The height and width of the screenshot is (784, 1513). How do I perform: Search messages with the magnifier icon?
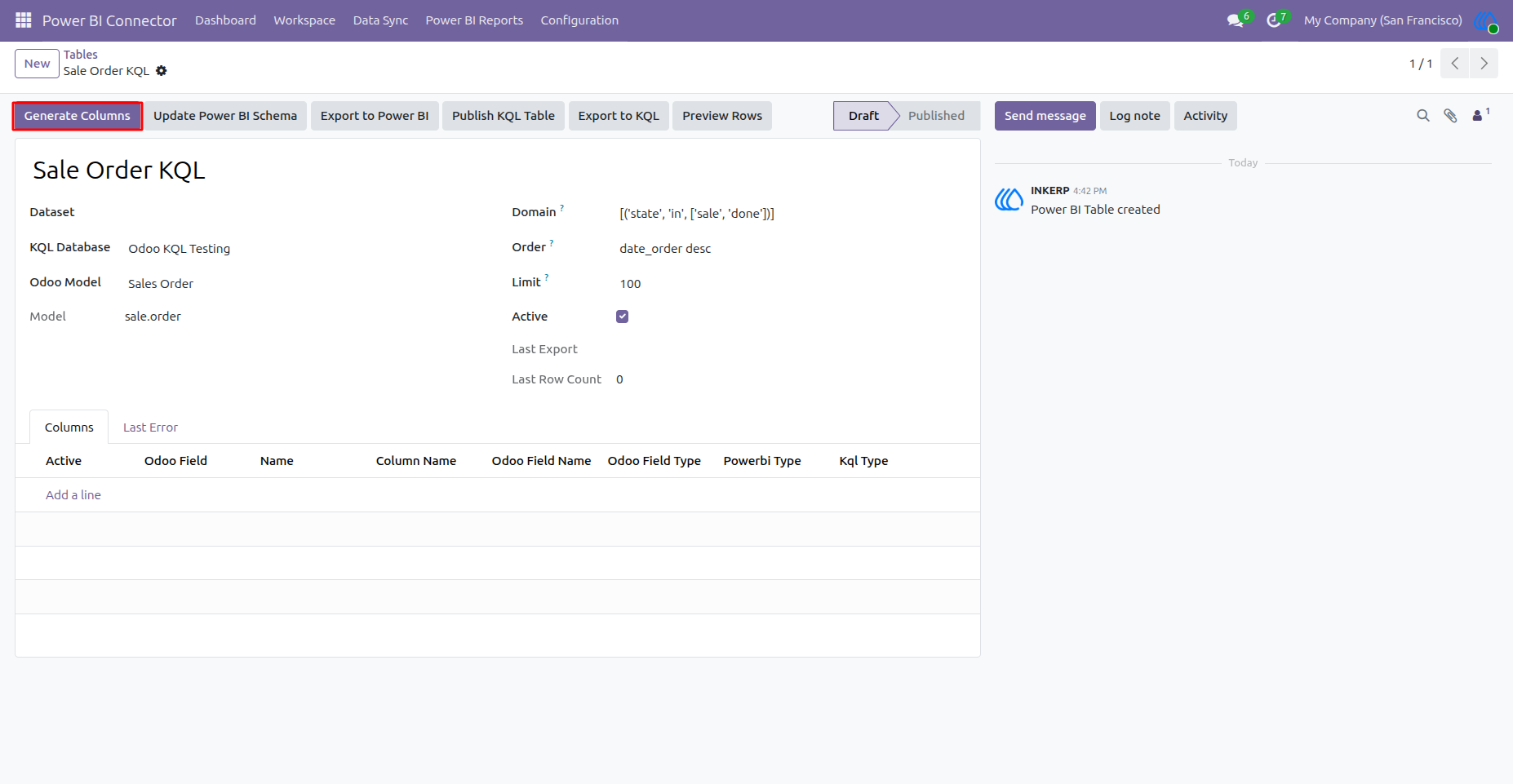[1423, 116]
